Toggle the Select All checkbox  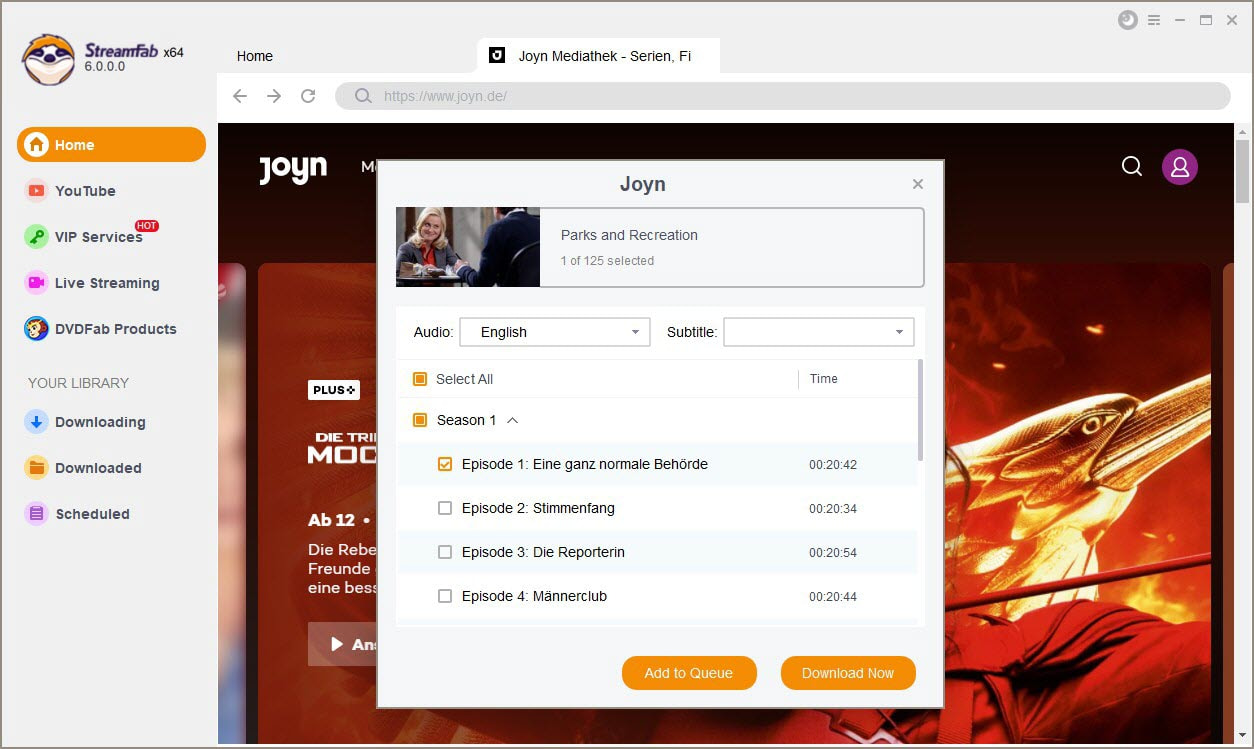point(420,379)
